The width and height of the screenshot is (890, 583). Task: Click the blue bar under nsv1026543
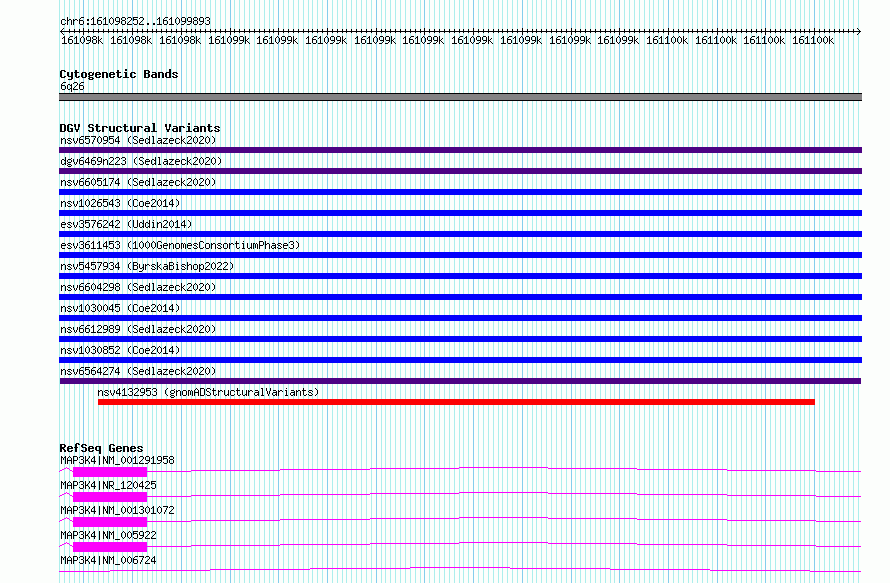tap(460, 213)
